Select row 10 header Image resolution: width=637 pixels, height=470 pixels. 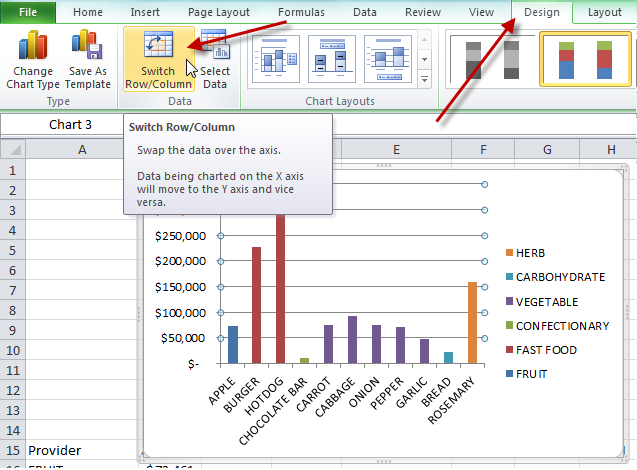click(13, 350)
